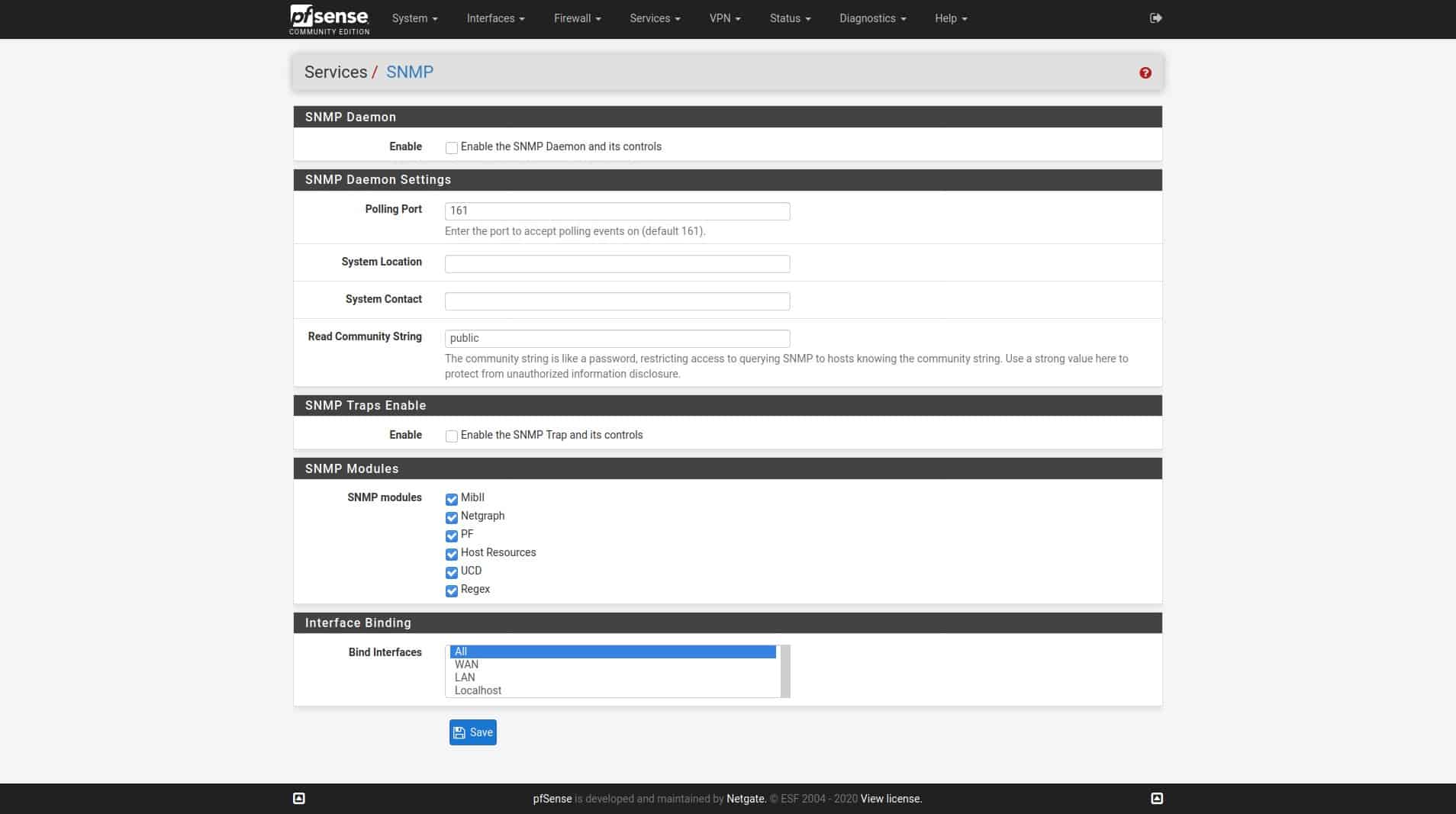1456x814 pixels.
Task: Open the Interfaces menu
Action: (x=495, y=18)
